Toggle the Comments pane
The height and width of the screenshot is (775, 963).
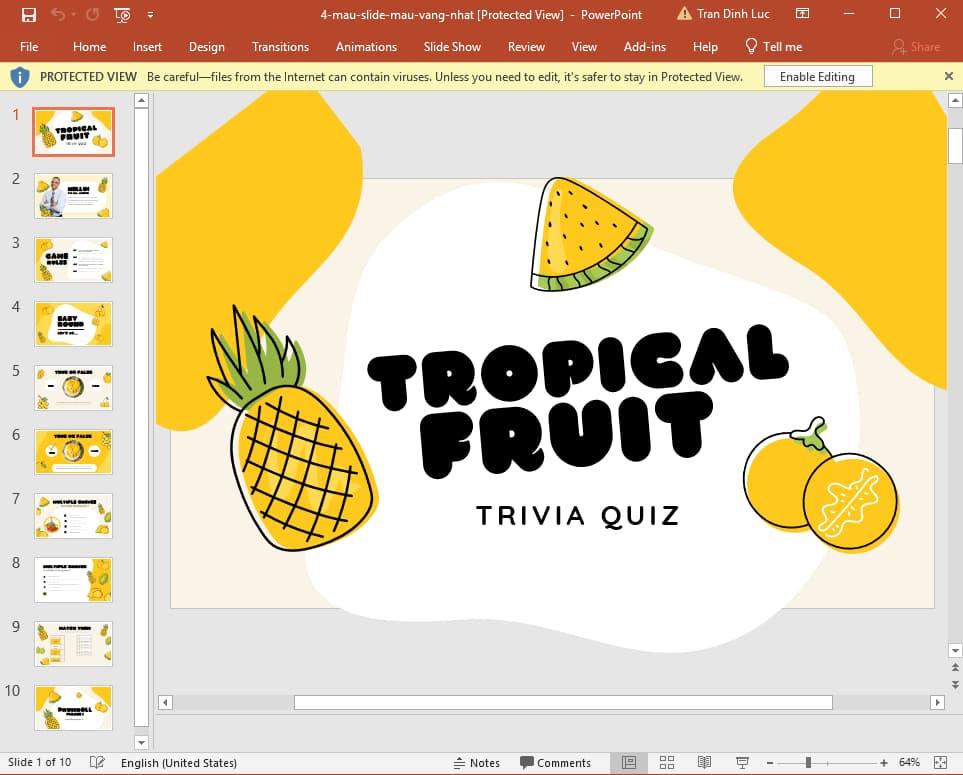[x=557, y=762]
